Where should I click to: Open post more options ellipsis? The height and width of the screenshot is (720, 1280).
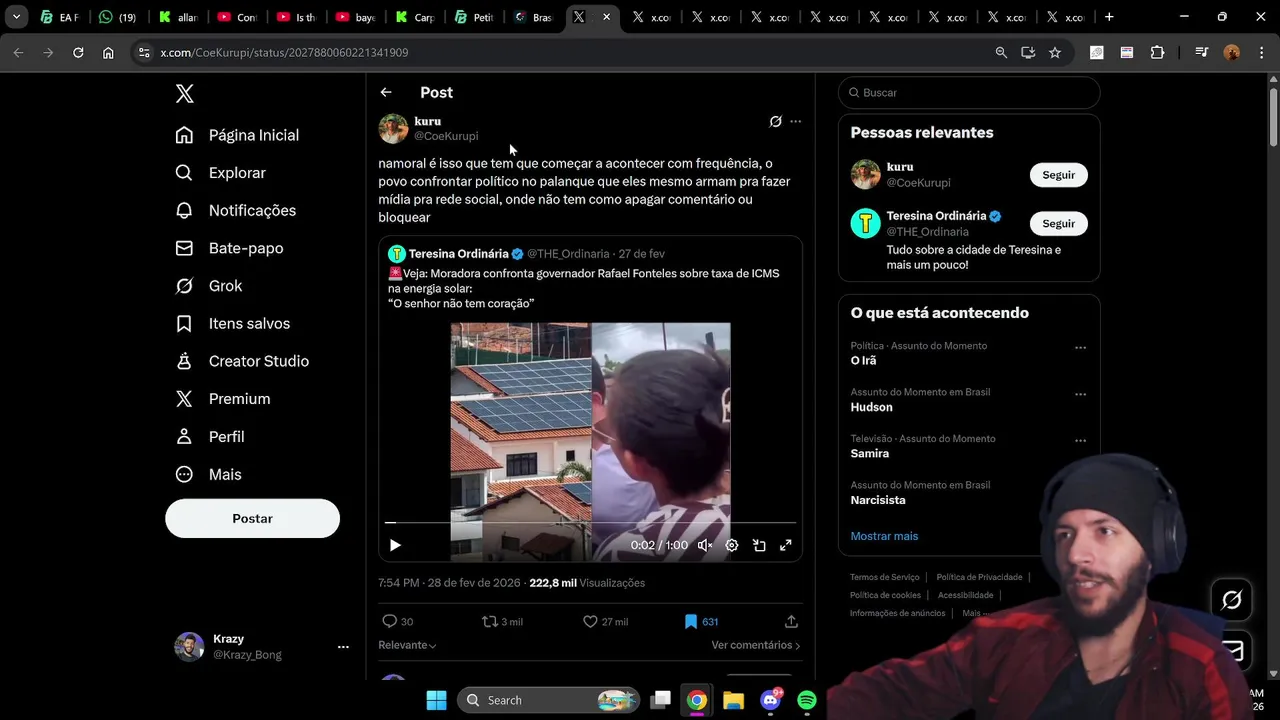[796, 121]
